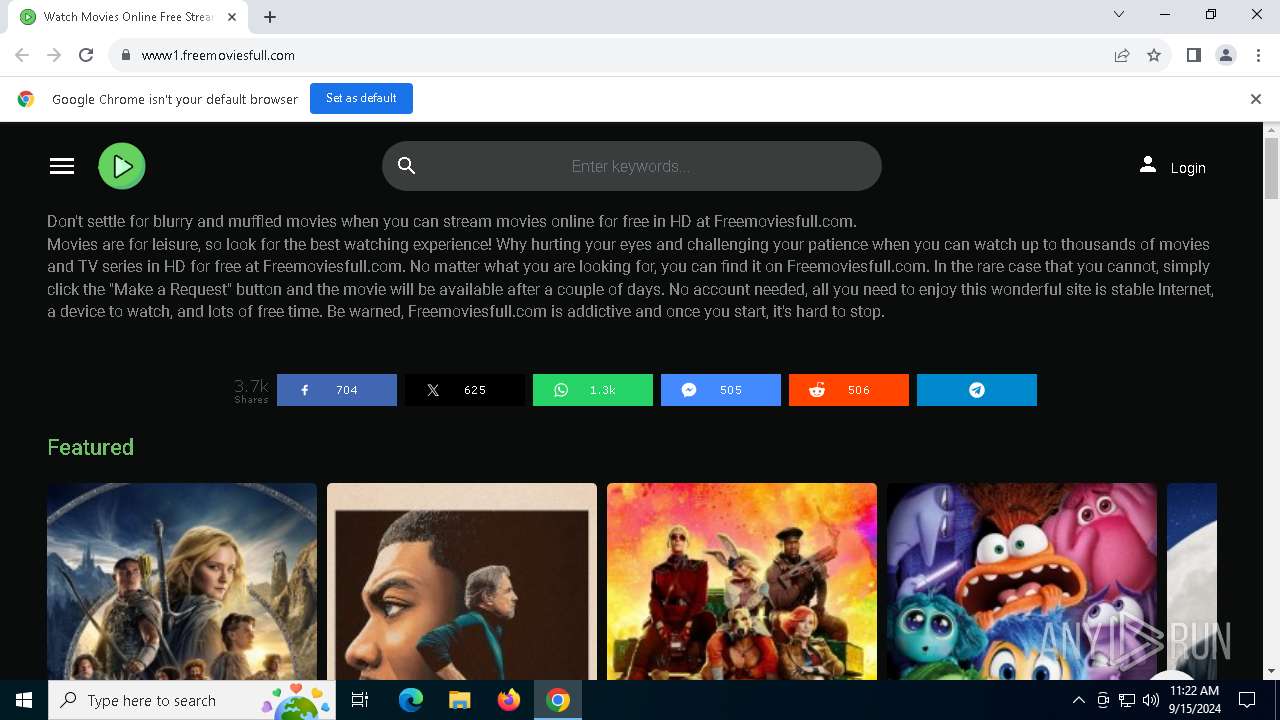Share via Telegram button
The width and height of the screenshot is (1280, 720).
pyautogui.click(x=977, y=390)
